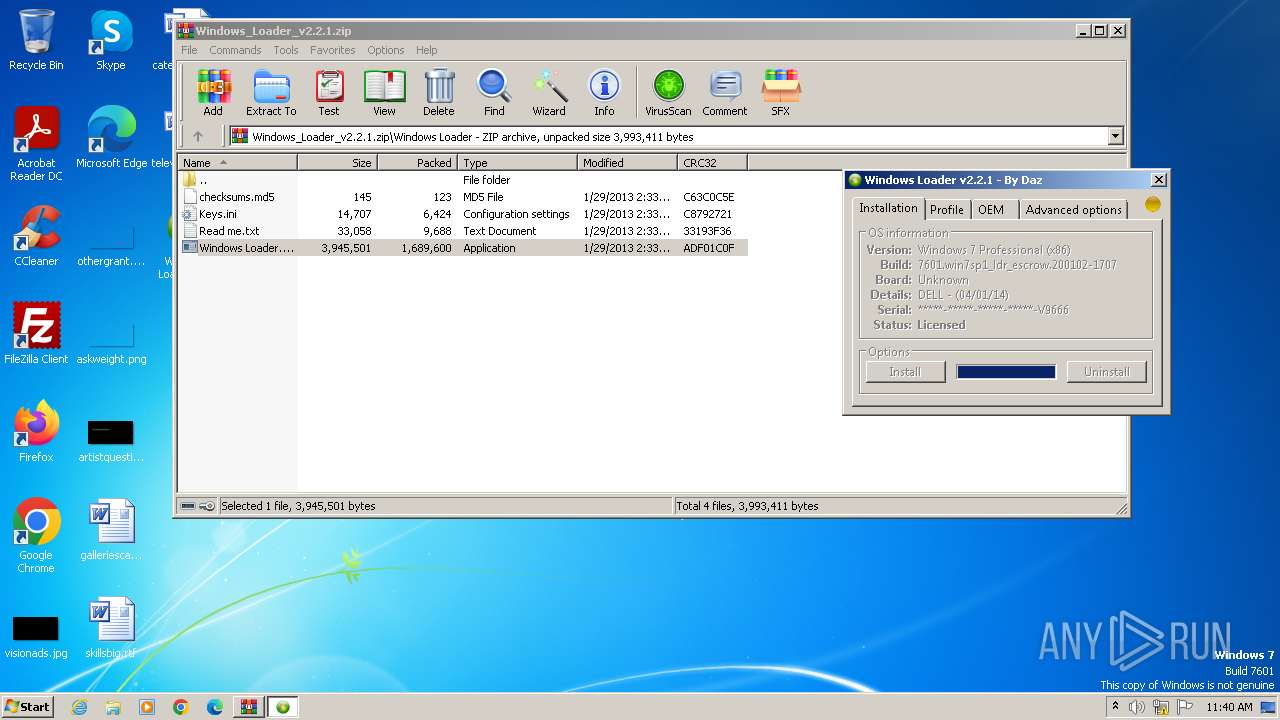Image resolution: width=1280 pixels, height=720 pixels.
Task: Switch to the Advanced options tab
Action: (x=1073, y=209)
